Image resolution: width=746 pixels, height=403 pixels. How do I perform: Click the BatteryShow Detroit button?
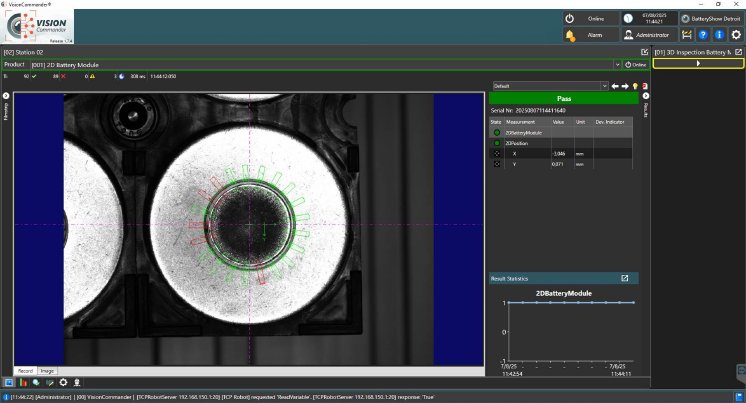click(712, 18)
